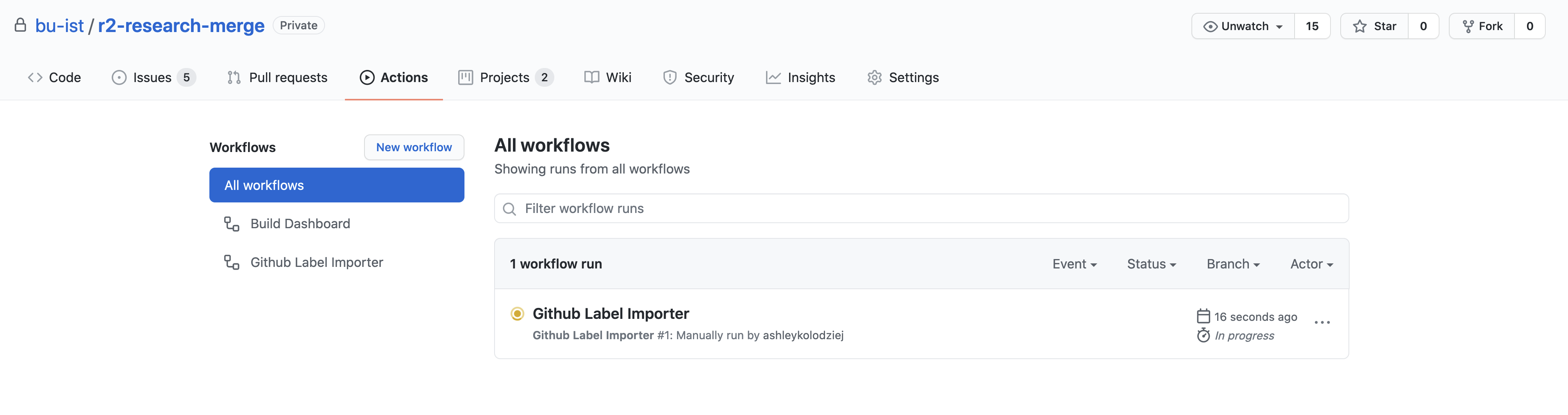Click the watchers count 15
The image size is (1568, 415).
click(1312, 26)
